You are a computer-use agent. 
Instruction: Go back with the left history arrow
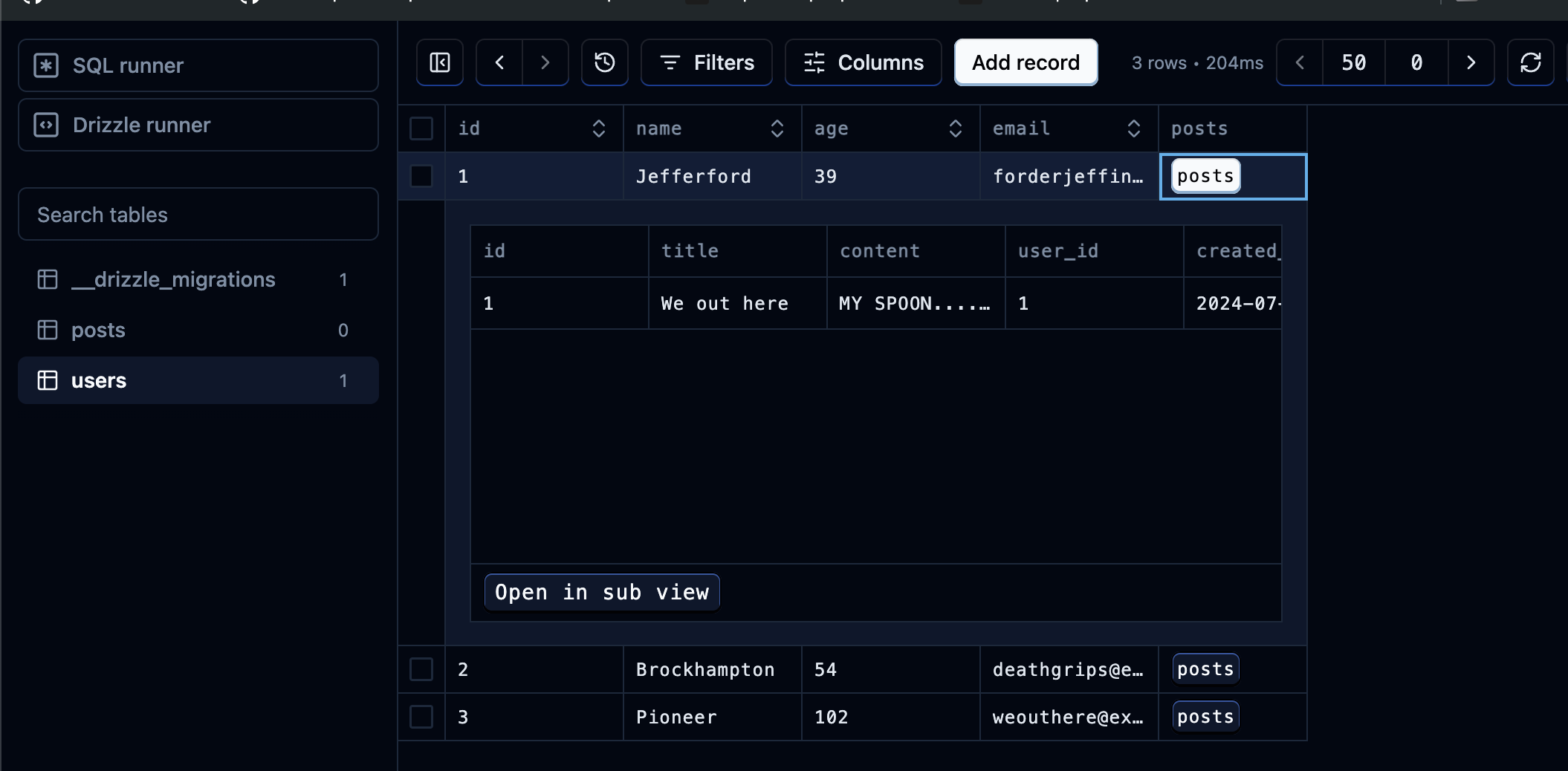pos(499,62)
